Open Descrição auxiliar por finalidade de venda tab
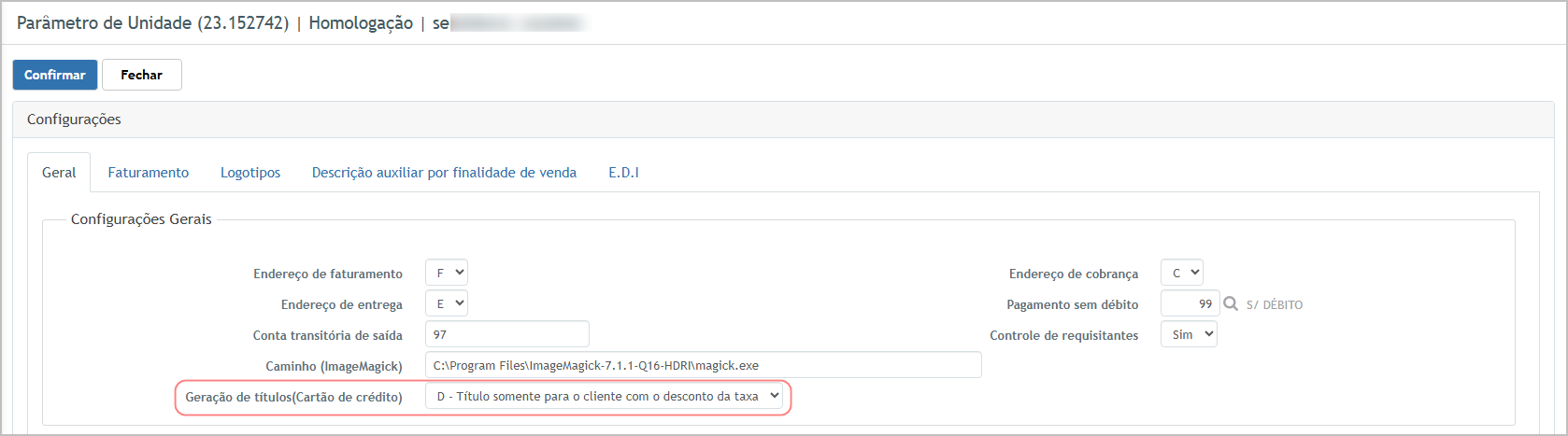1568x436 pixels. 444,173
